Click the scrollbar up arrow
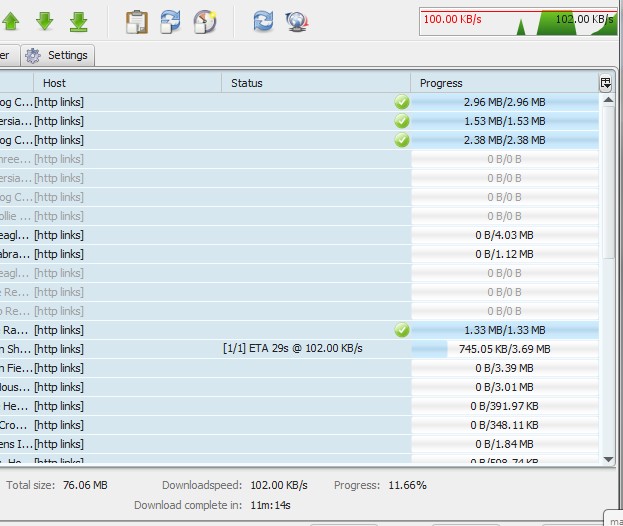The width and height of the screenshot is (623, 526). coord(608,100)
